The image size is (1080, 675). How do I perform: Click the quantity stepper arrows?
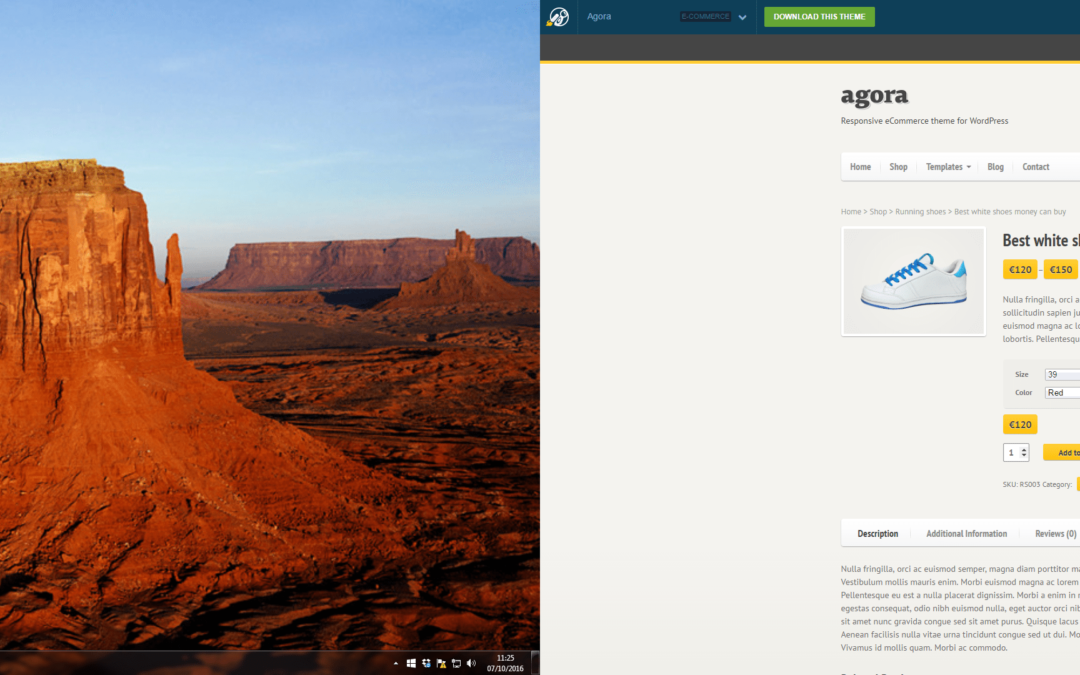(1024, 453)
